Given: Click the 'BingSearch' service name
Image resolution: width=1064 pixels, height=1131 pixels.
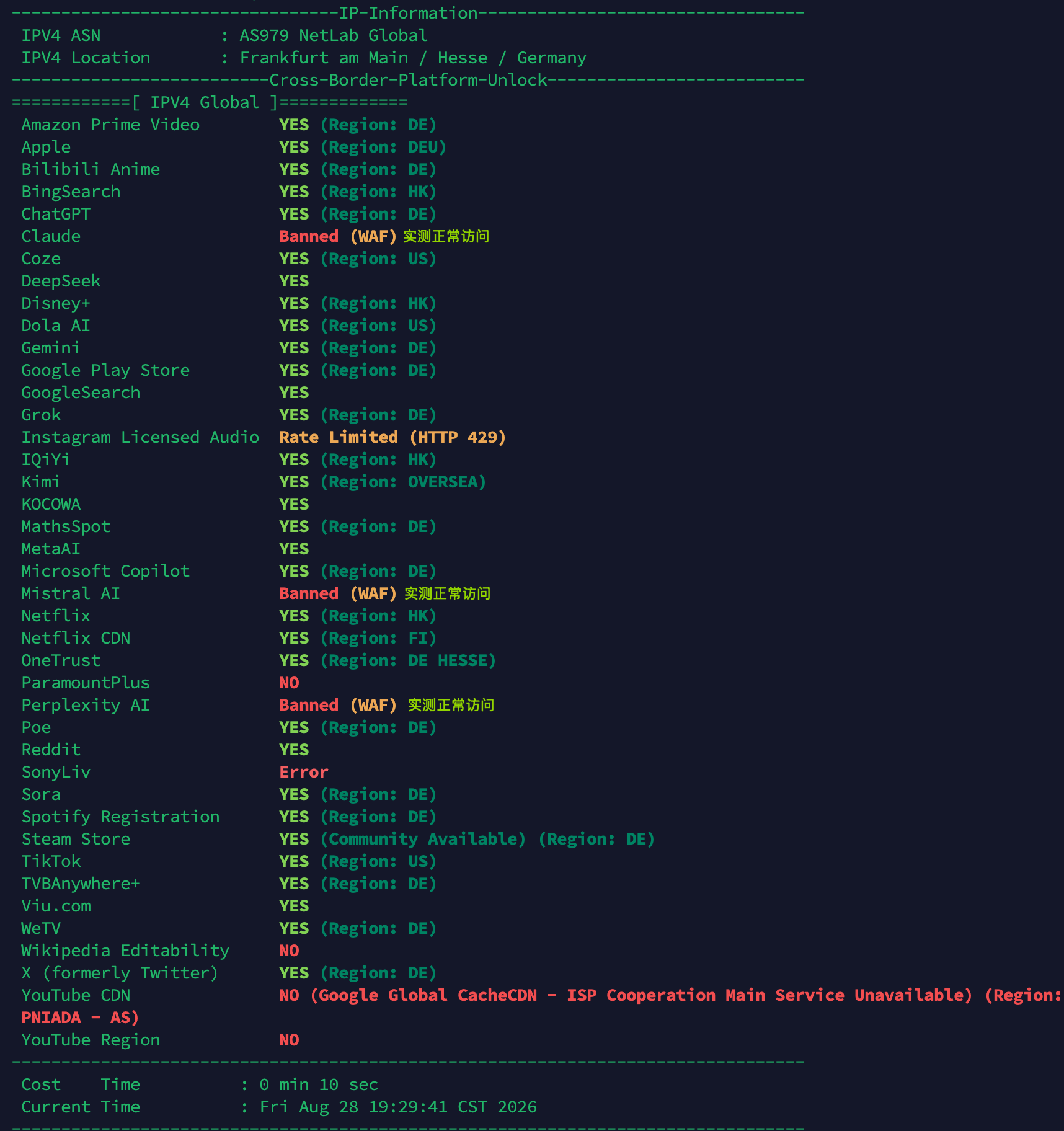Looking at the screenshot, I should click(x=71, y=192).
